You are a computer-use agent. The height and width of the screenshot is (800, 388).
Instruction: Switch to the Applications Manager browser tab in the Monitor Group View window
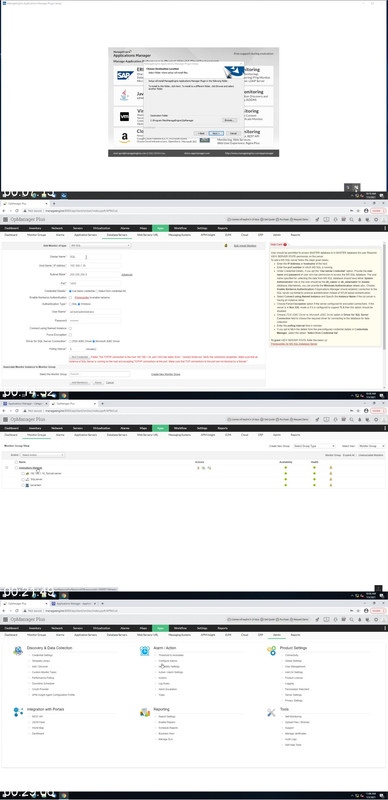(x=25, y=404)
